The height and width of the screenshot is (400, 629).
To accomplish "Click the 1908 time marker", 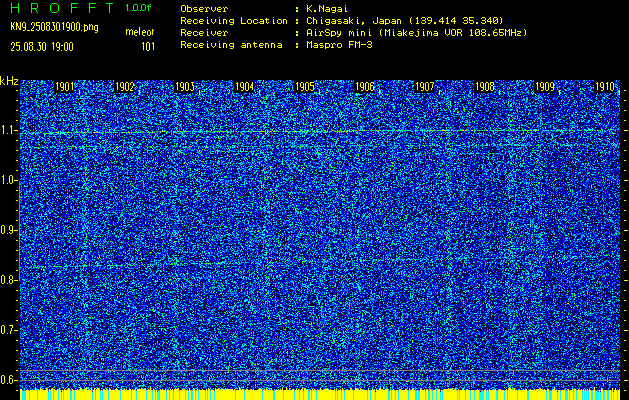I will pyautogui.click(x=485, y=87).
